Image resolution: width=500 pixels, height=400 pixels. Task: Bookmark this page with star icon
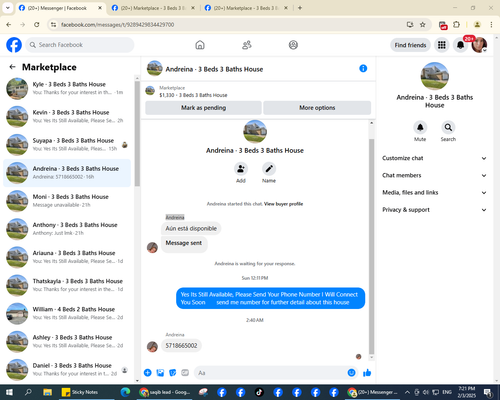[423, 25]
